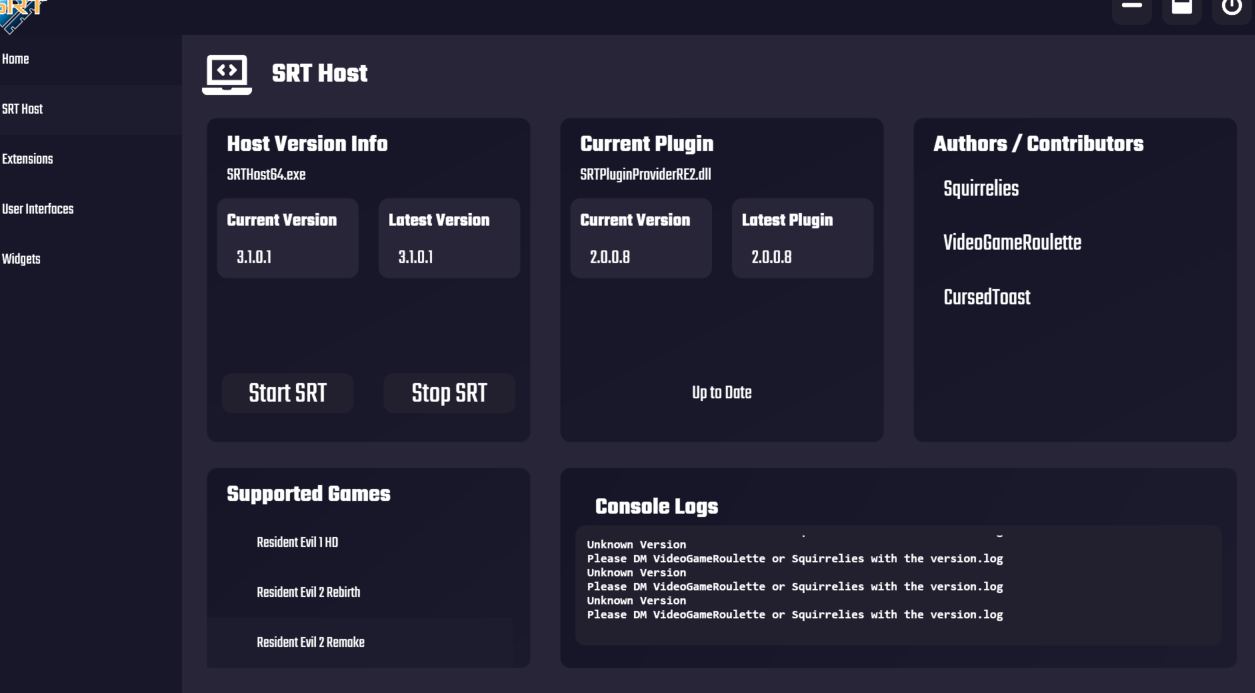Image resolution: width=1255 pixels, height=693 pixels.
Task: Select Resident Evil 2 Rebirth game
Action: pyautogui.click(x=360, y=592)
